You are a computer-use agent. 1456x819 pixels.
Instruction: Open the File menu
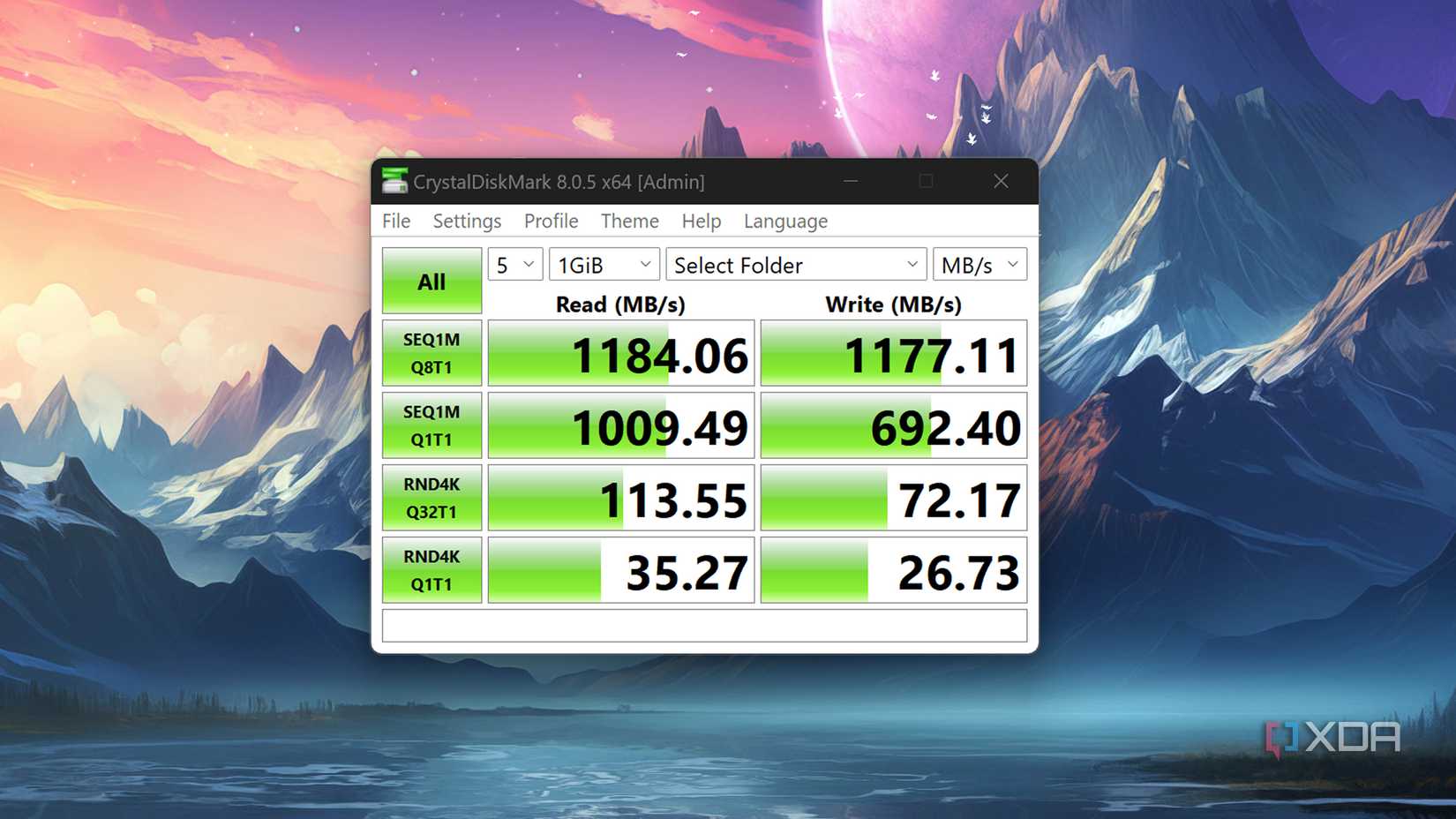[x=396, y=221]
